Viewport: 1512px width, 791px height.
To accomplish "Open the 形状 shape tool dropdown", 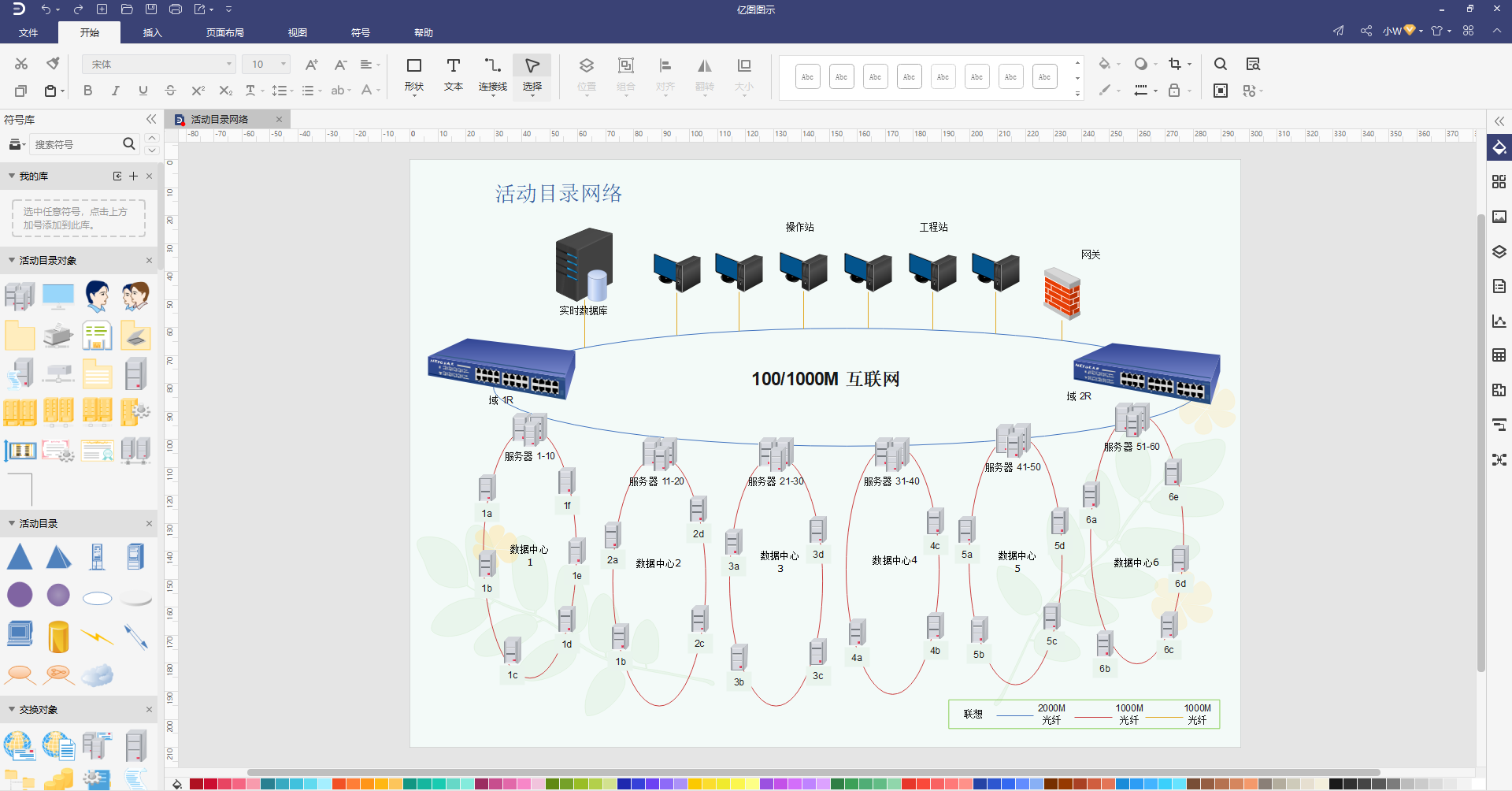I will tap(414, 76).
